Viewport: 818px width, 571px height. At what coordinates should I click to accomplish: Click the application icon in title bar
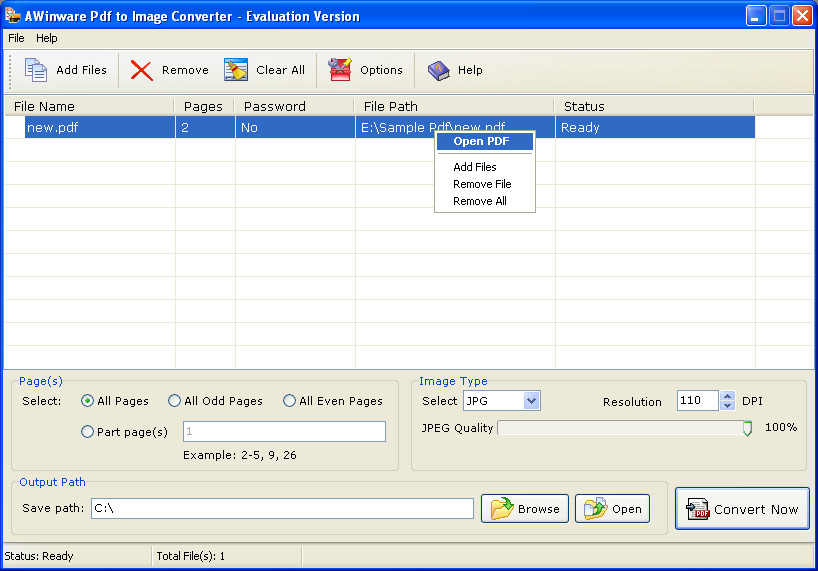13,16
